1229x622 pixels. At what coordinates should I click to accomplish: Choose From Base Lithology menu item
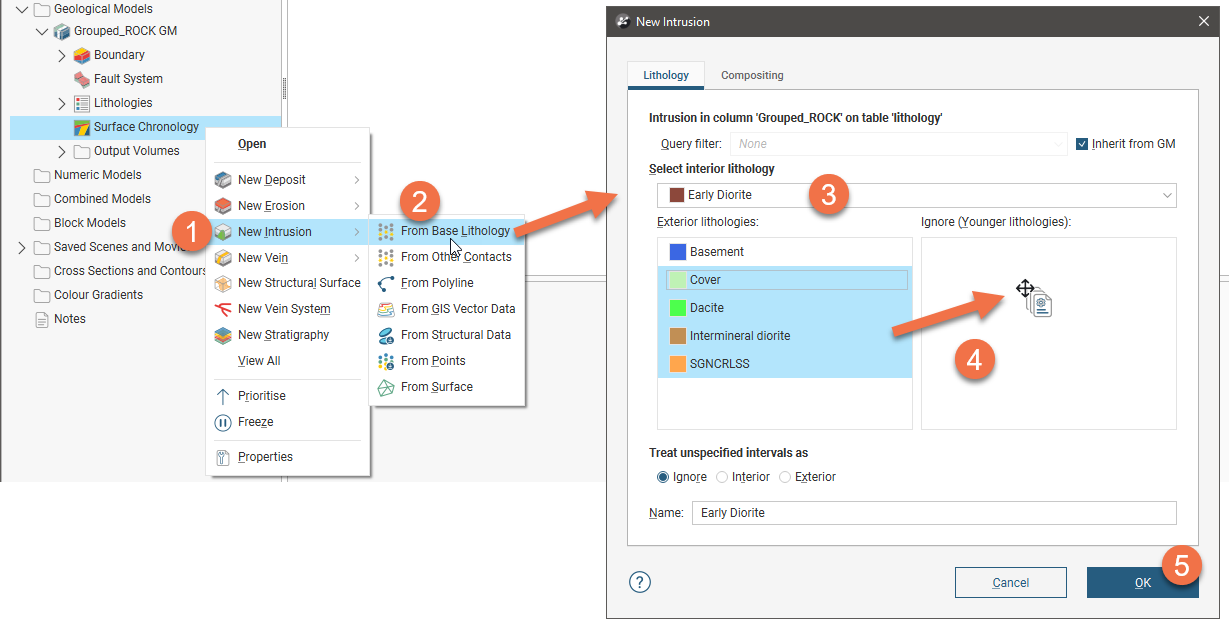[455, 231]
